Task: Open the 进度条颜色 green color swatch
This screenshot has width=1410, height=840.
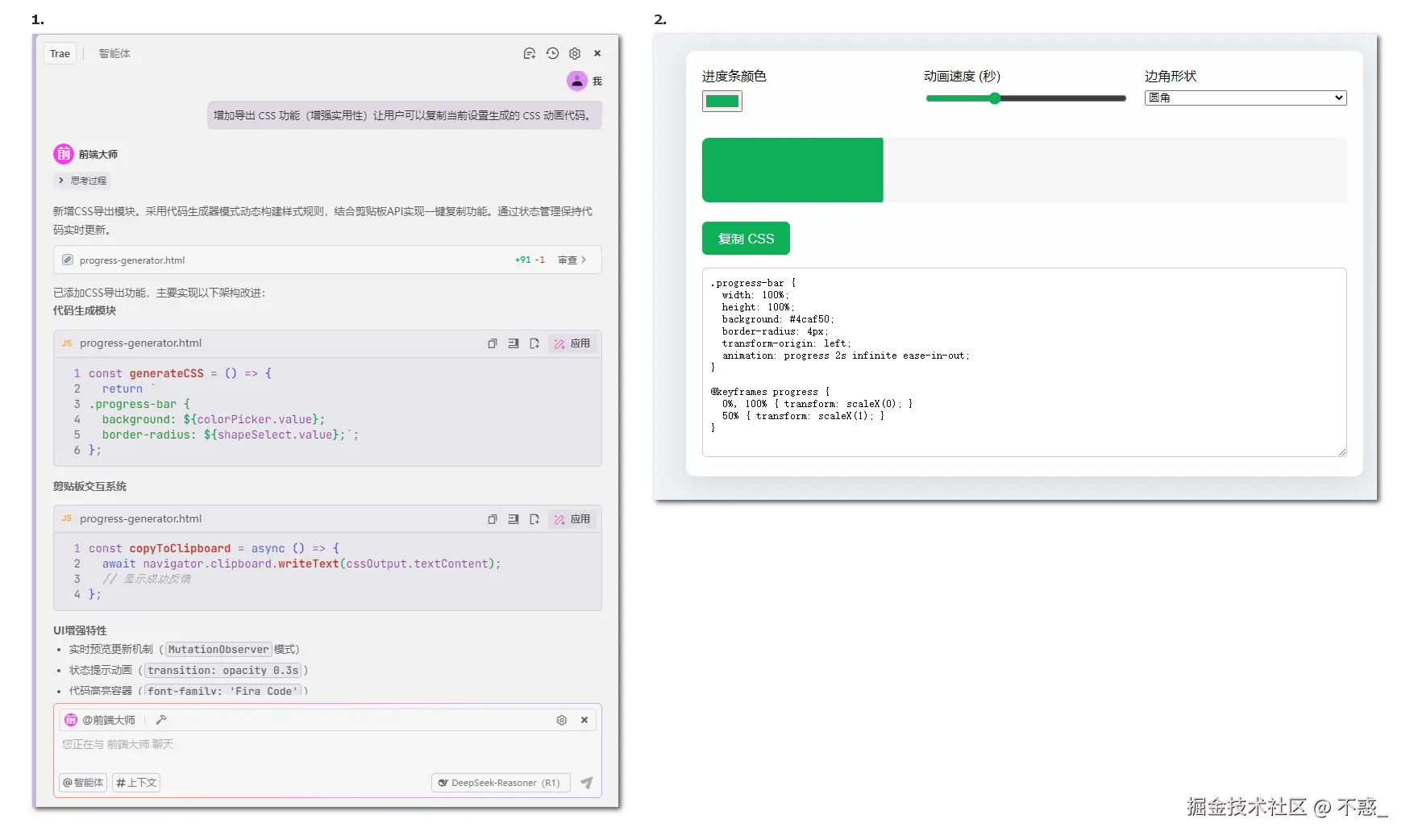Action: tap(722, 102)
